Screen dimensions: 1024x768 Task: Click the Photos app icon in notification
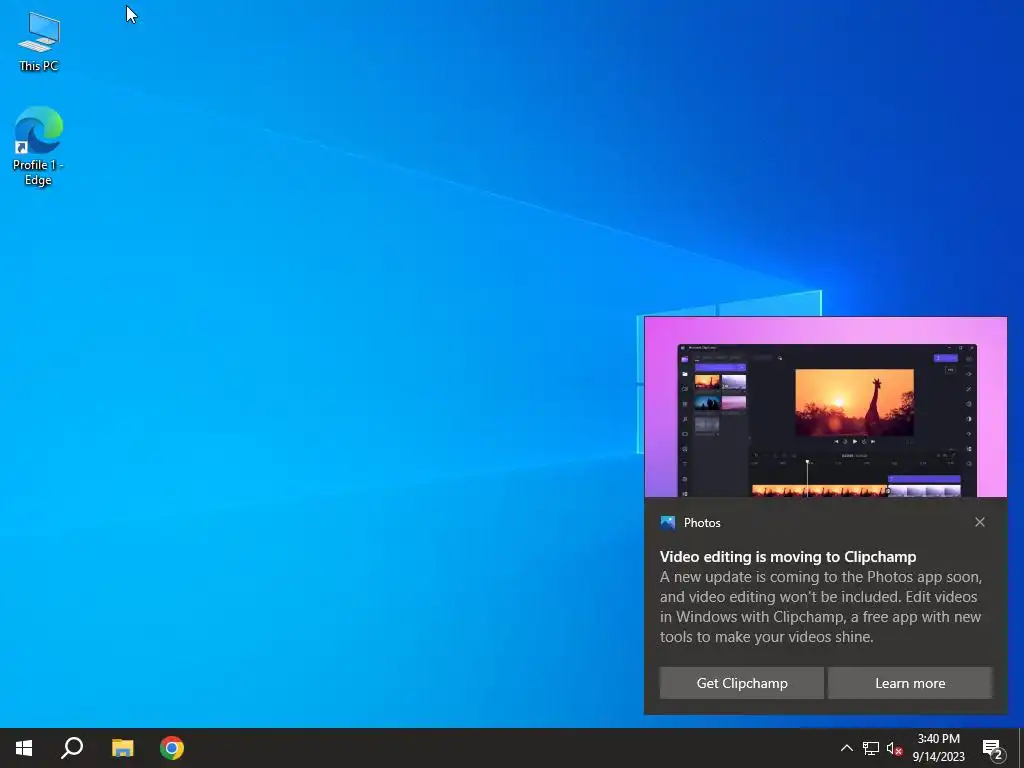667,522
